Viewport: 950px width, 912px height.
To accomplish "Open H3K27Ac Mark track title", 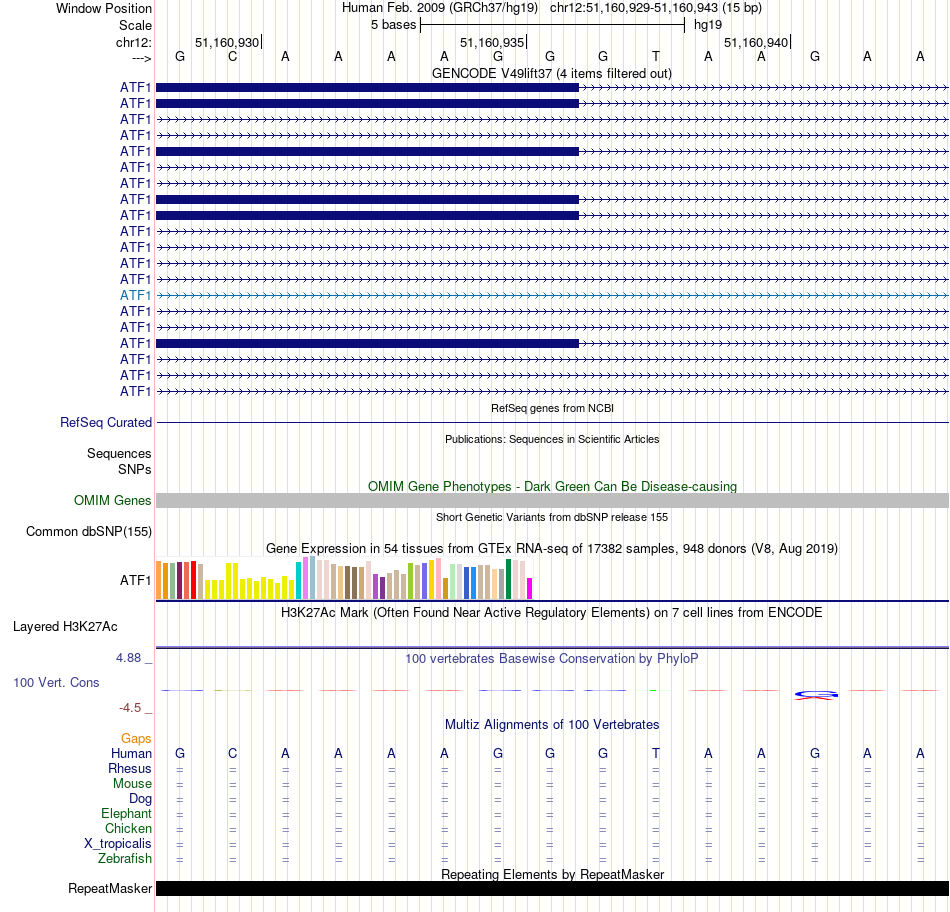I will [552, 613].
